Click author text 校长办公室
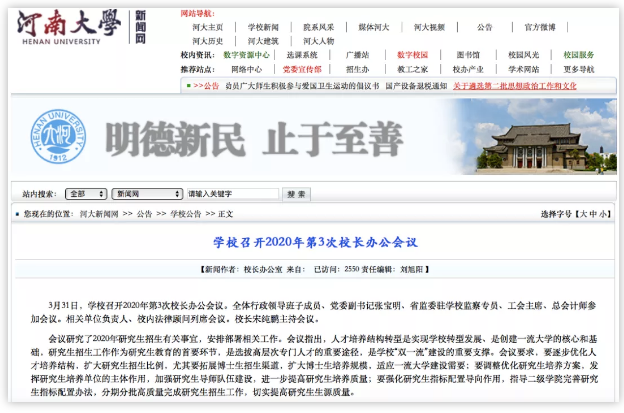The width and height of the screenshot is (624, 413). 263,269
